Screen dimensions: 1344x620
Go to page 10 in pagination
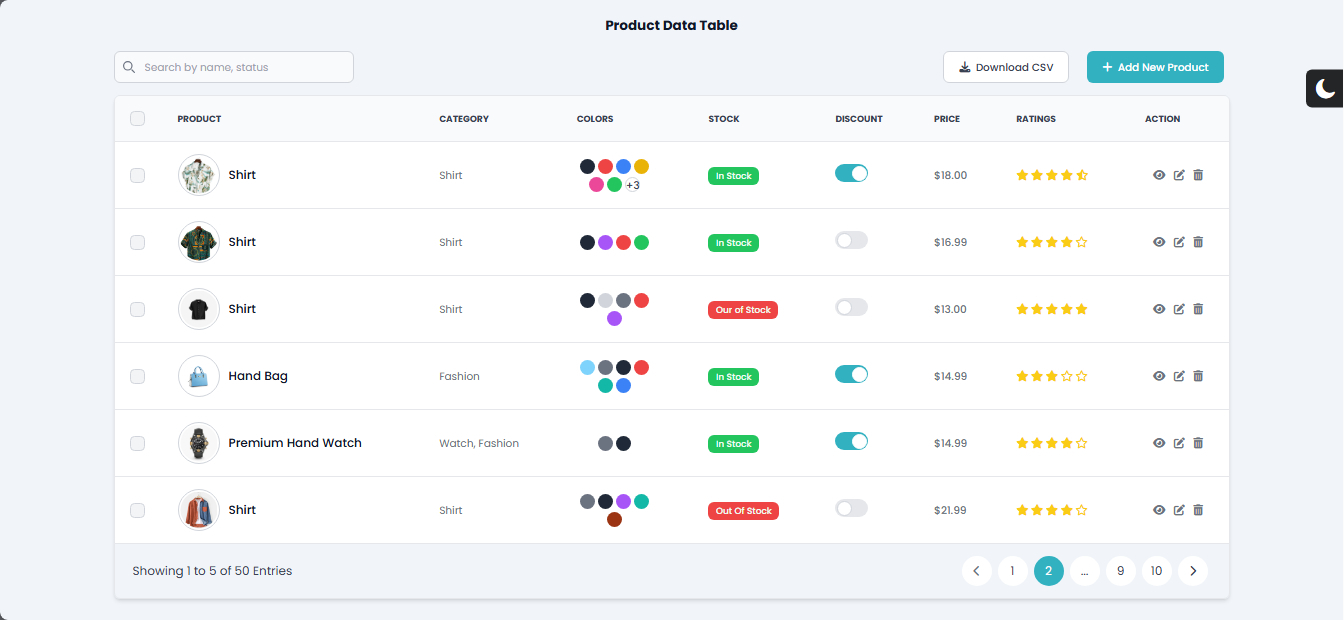point(1156,571)
